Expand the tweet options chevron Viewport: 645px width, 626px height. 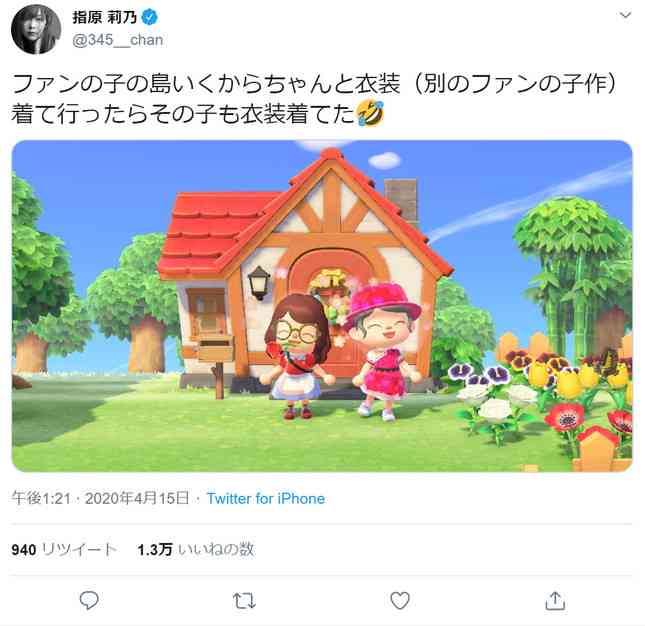click(x=625, y=16)
